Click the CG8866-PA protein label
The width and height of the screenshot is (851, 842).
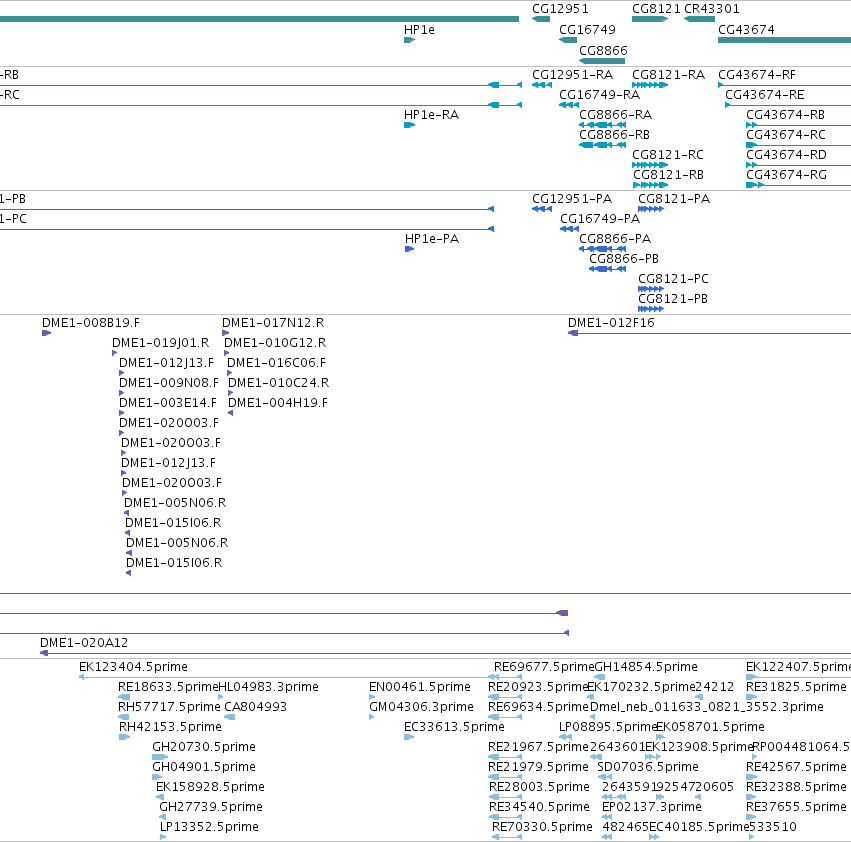(x=615, y=239)
